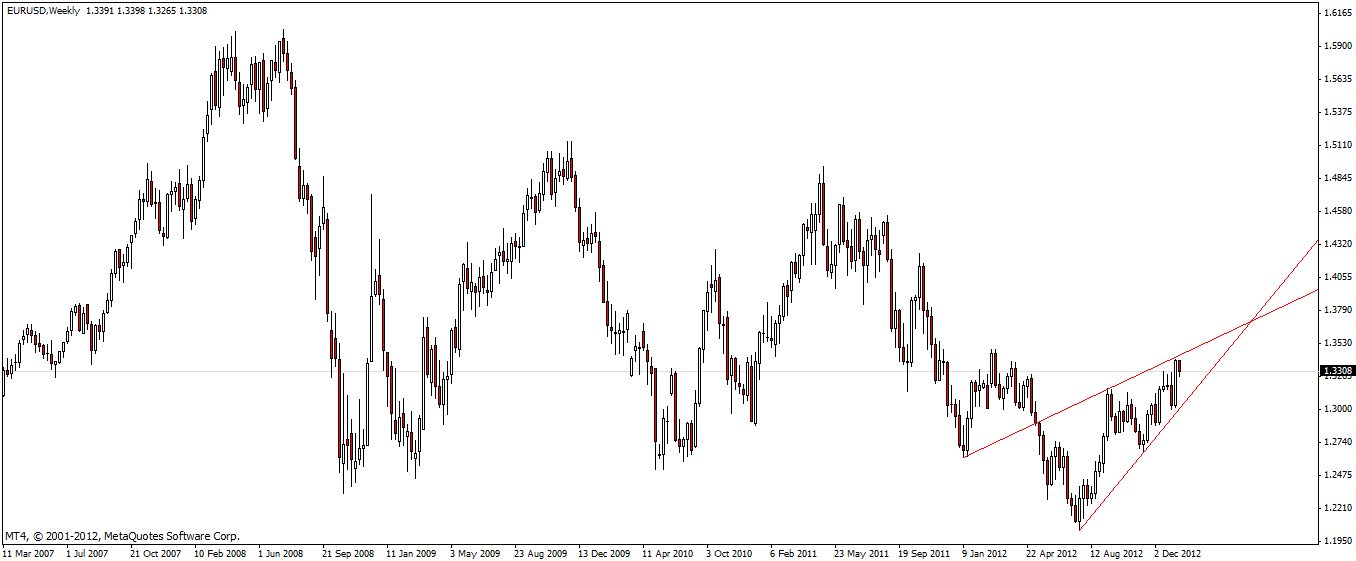Click the current price label 1.3308

tap(1337, 371)
